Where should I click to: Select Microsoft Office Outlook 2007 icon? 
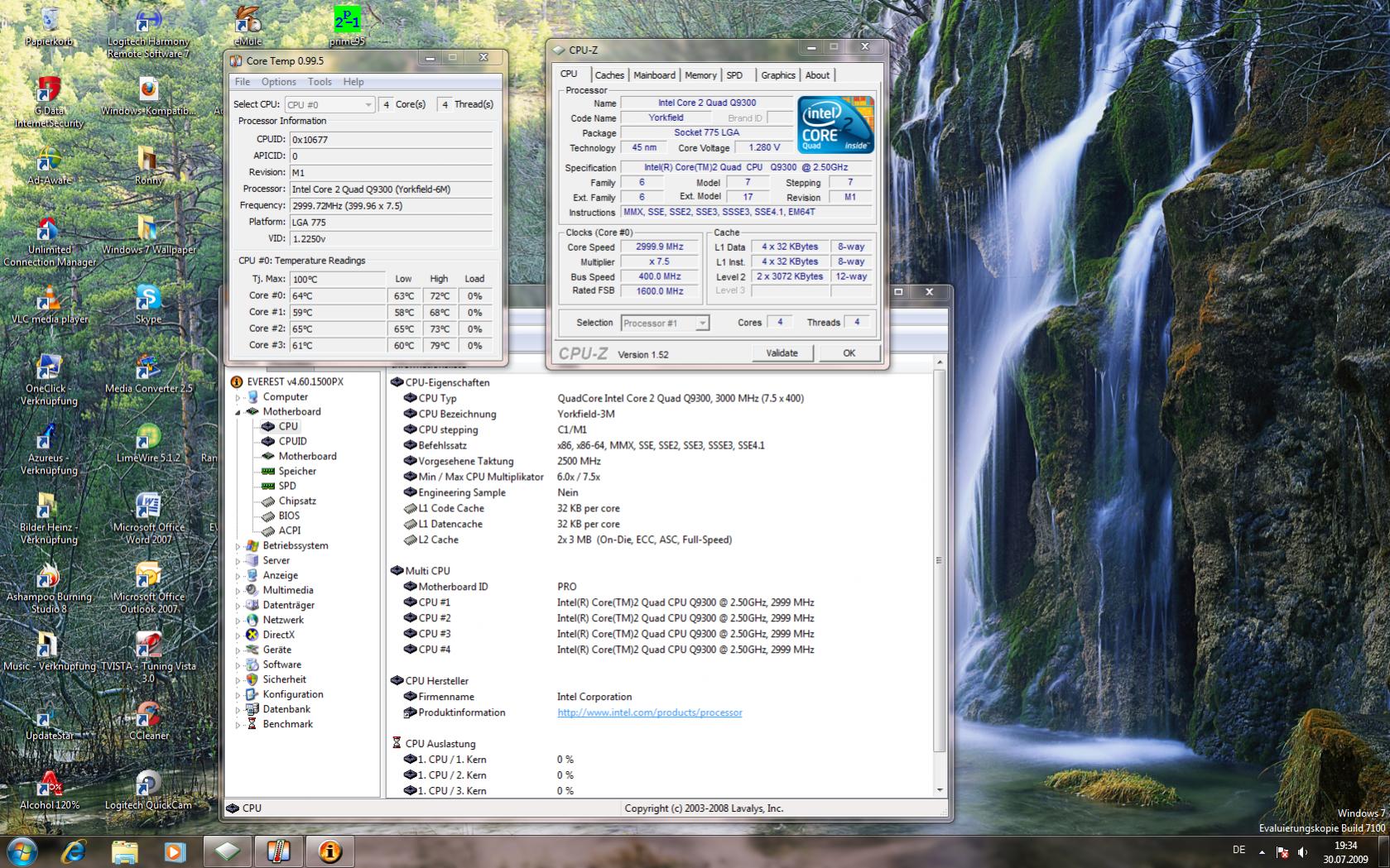click(x=148, y=588)
